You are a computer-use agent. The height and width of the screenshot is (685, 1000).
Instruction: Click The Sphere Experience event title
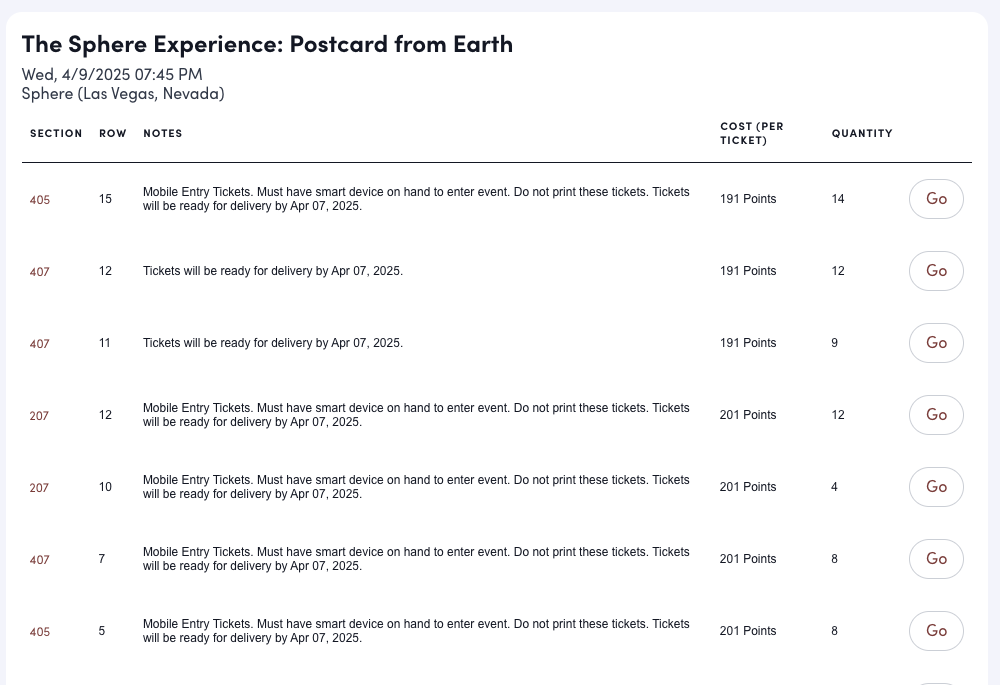tap(267, 44)
